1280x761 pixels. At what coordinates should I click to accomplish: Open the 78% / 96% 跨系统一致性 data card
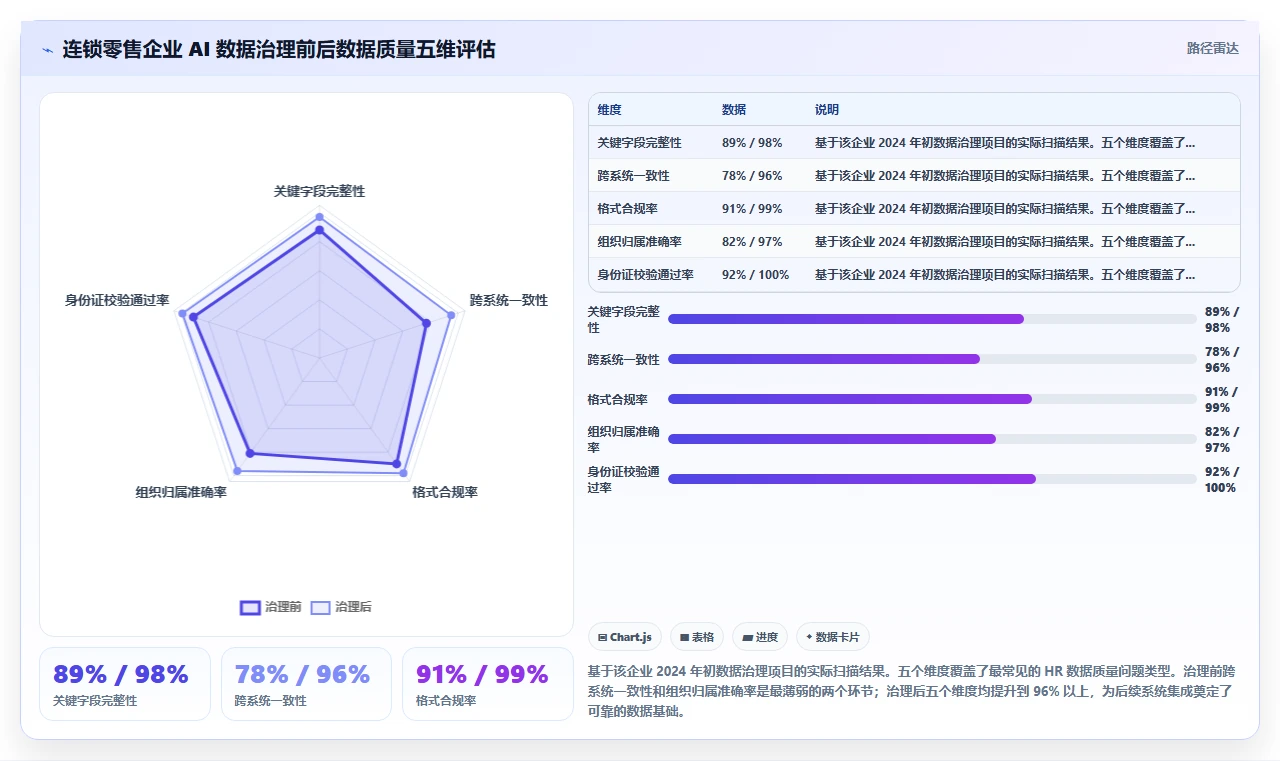306,684
